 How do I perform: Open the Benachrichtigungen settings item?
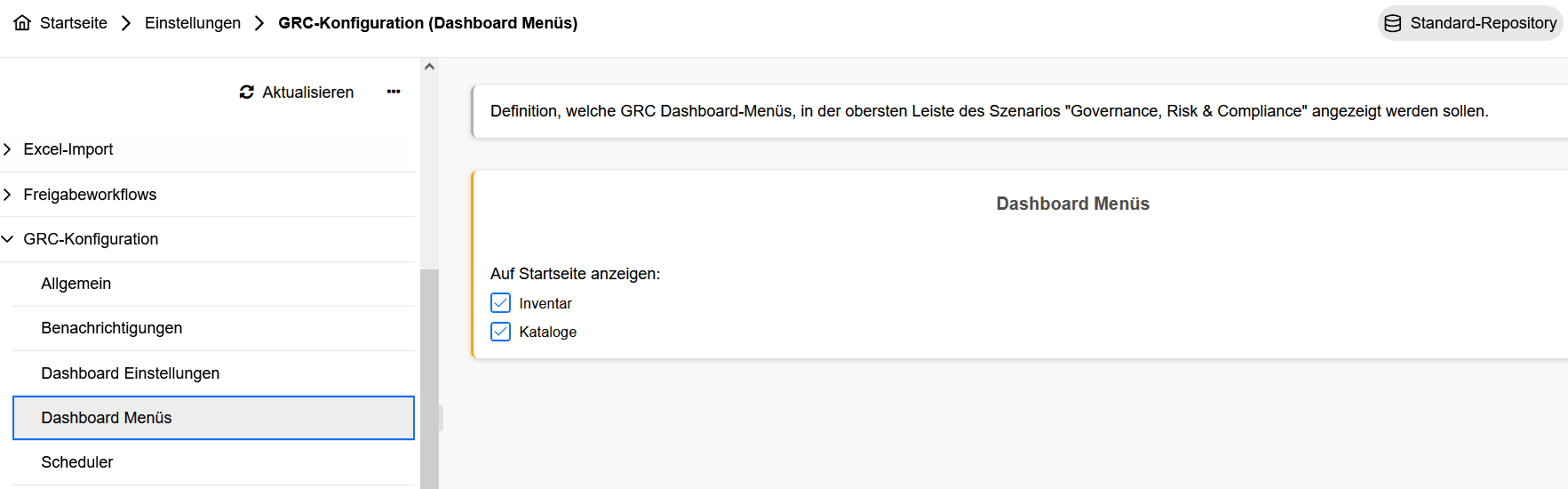(112, 328)
